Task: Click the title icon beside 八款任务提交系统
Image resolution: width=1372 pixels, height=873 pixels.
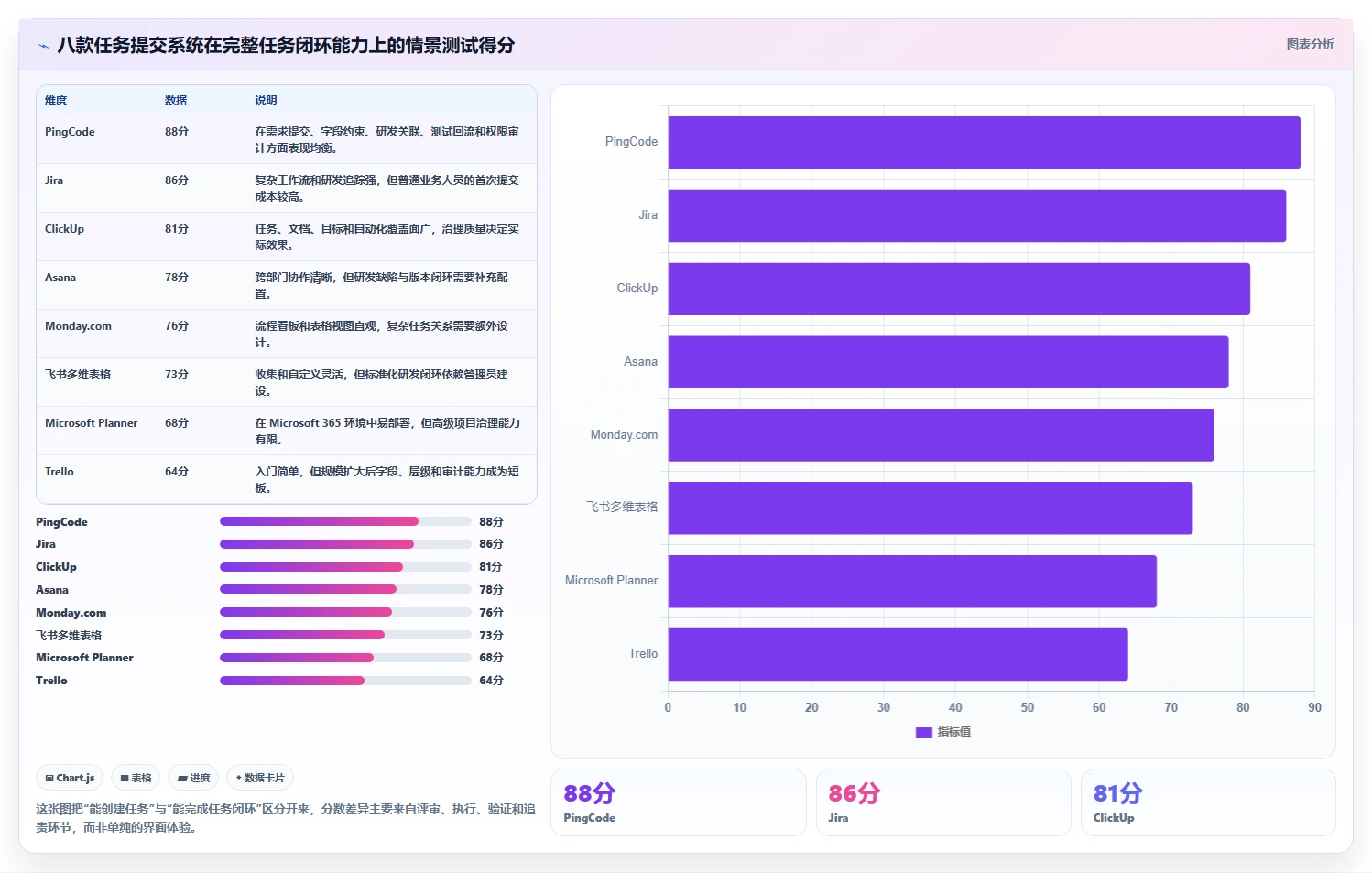Action: [43, 46]
